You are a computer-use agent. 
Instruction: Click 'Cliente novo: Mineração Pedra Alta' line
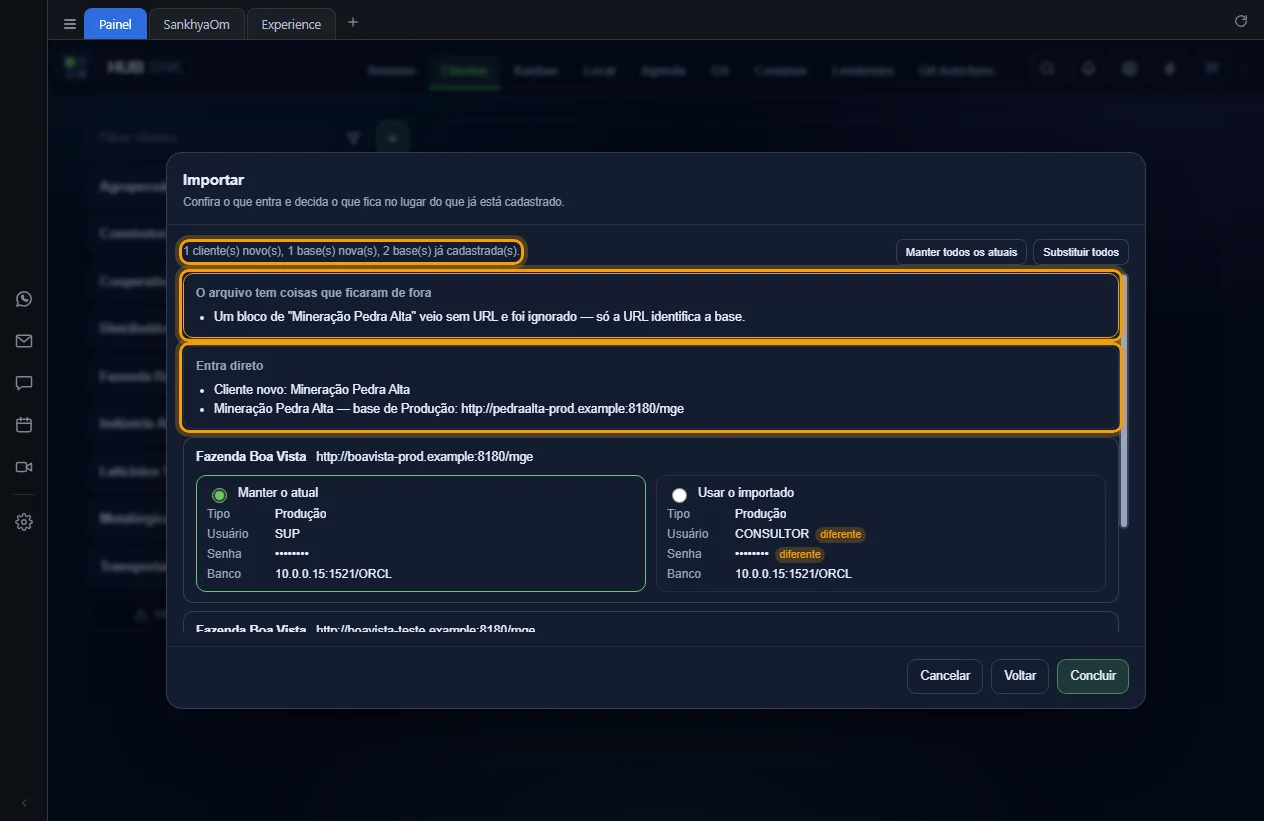tap(312, 389)
